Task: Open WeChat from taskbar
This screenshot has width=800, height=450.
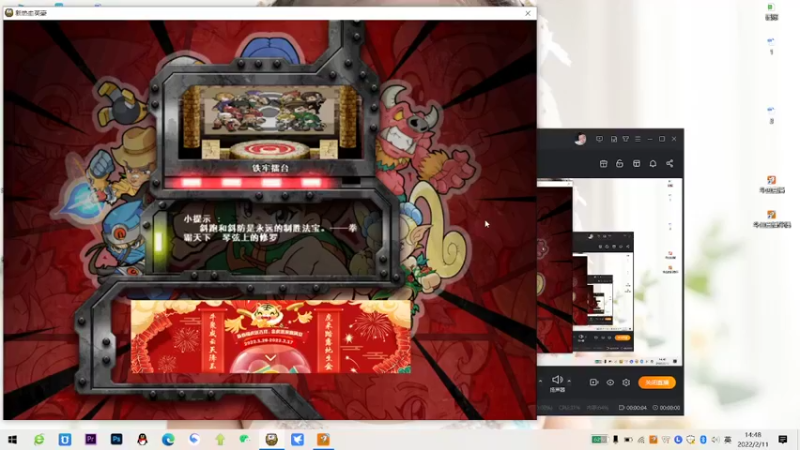Action: 245,439
